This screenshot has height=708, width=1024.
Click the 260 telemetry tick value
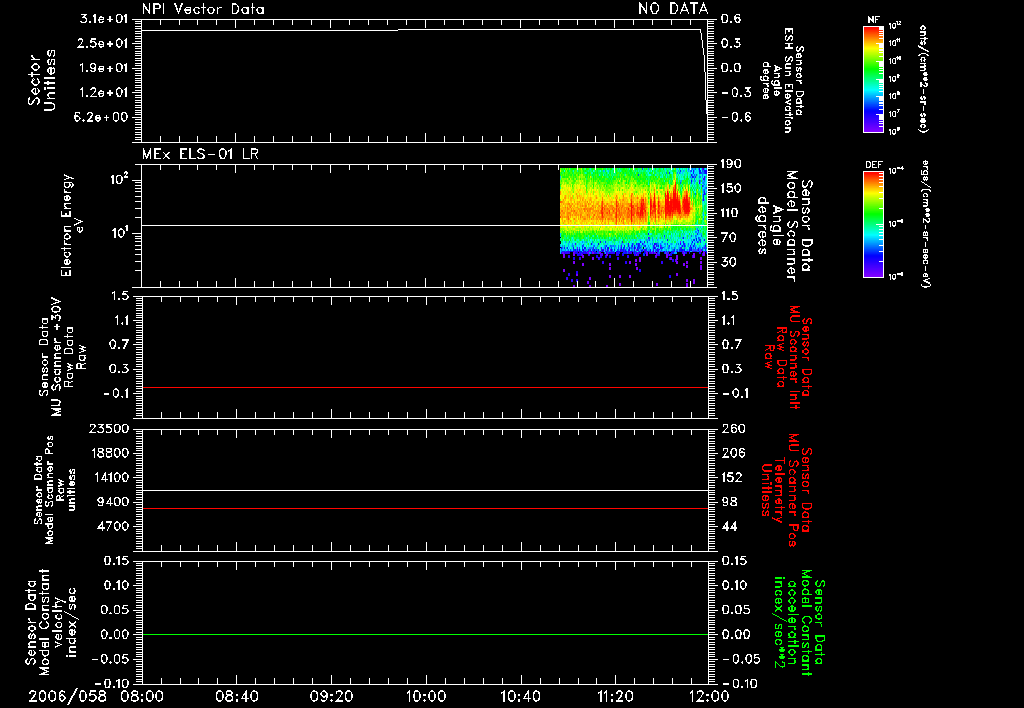[733, 429]
